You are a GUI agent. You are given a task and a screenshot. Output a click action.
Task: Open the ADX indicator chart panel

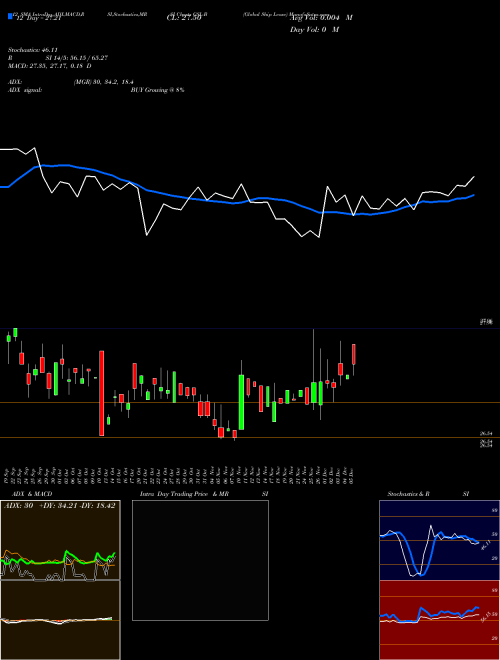pyautogui.click(x=60, y=540)
